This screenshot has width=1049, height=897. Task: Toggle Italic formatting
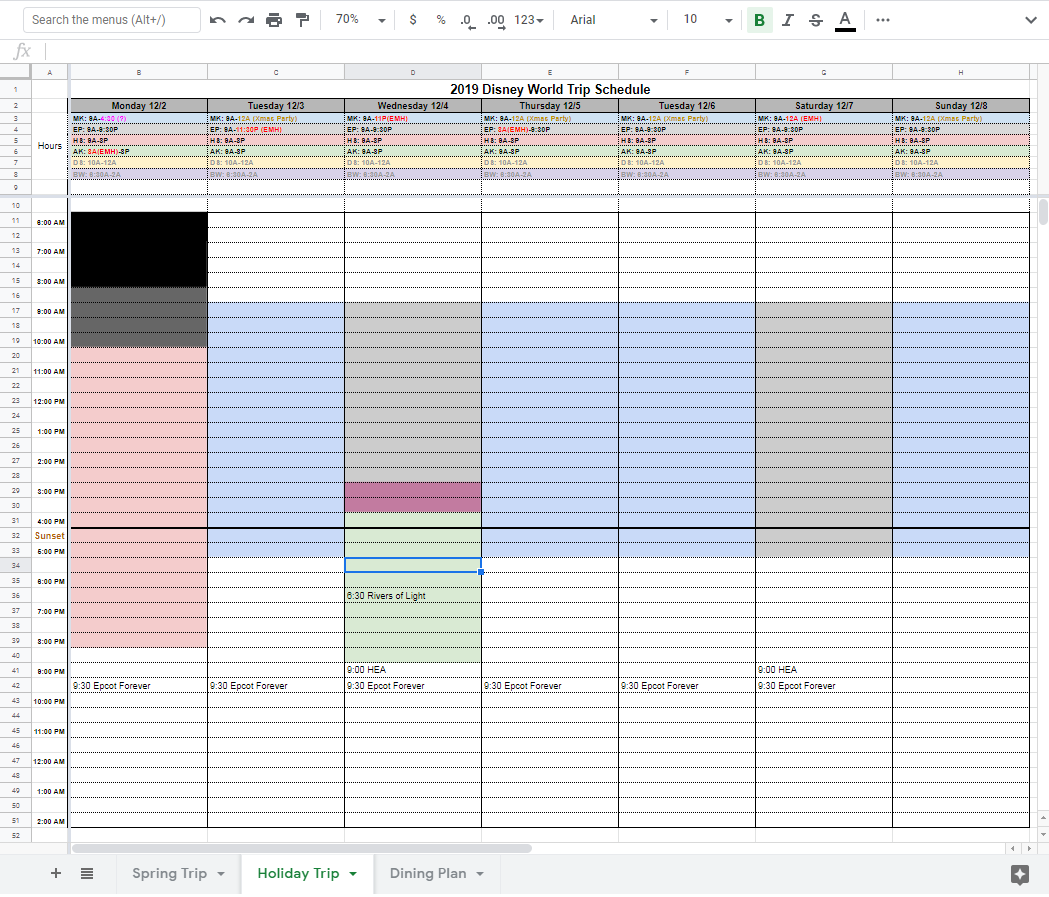click(787, 20)
